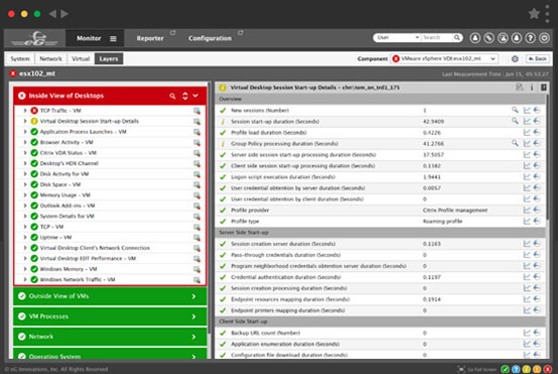Expand the Outlook Add-ins - VM test
The width and height of the screenshot is (558, 374).
coord(25,206)
